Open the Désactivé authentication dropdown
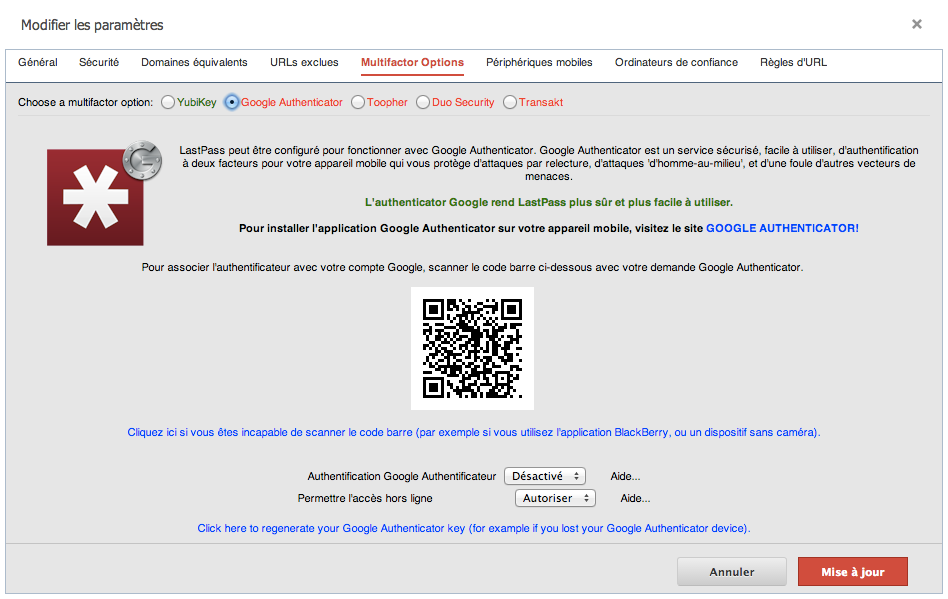The image size is (948, 599). pyautogui.click(x=545, y=476)
